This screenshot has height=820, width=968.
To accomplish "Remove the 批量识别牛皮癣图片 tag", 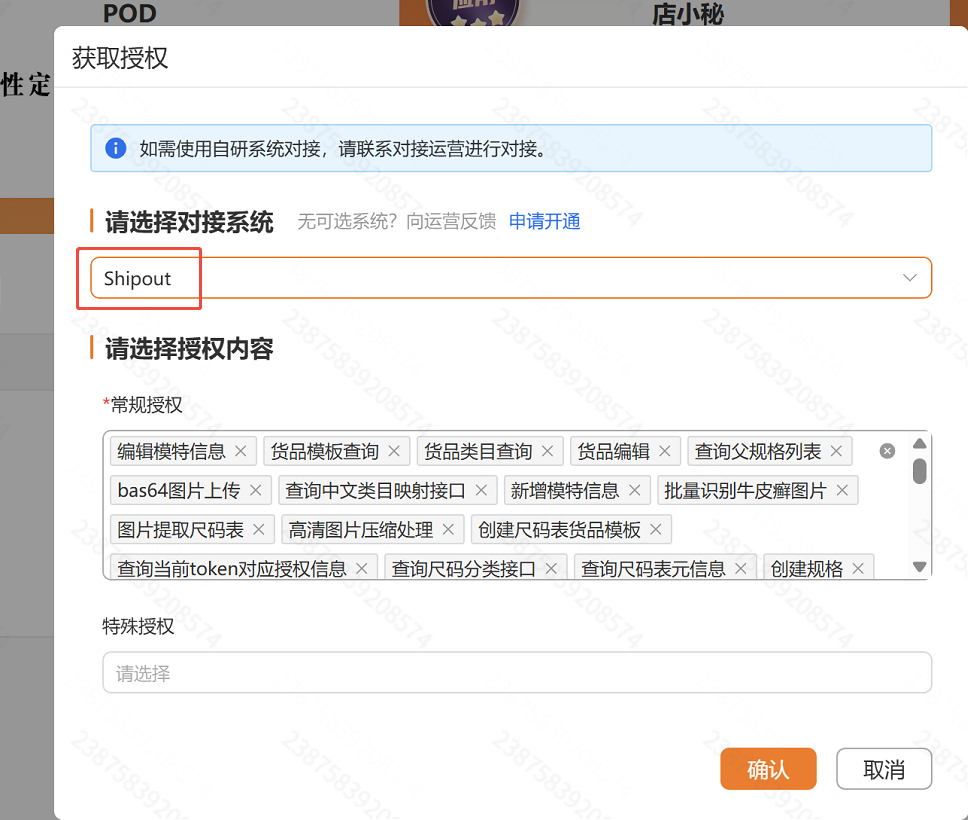I will [x=842, y=491].
